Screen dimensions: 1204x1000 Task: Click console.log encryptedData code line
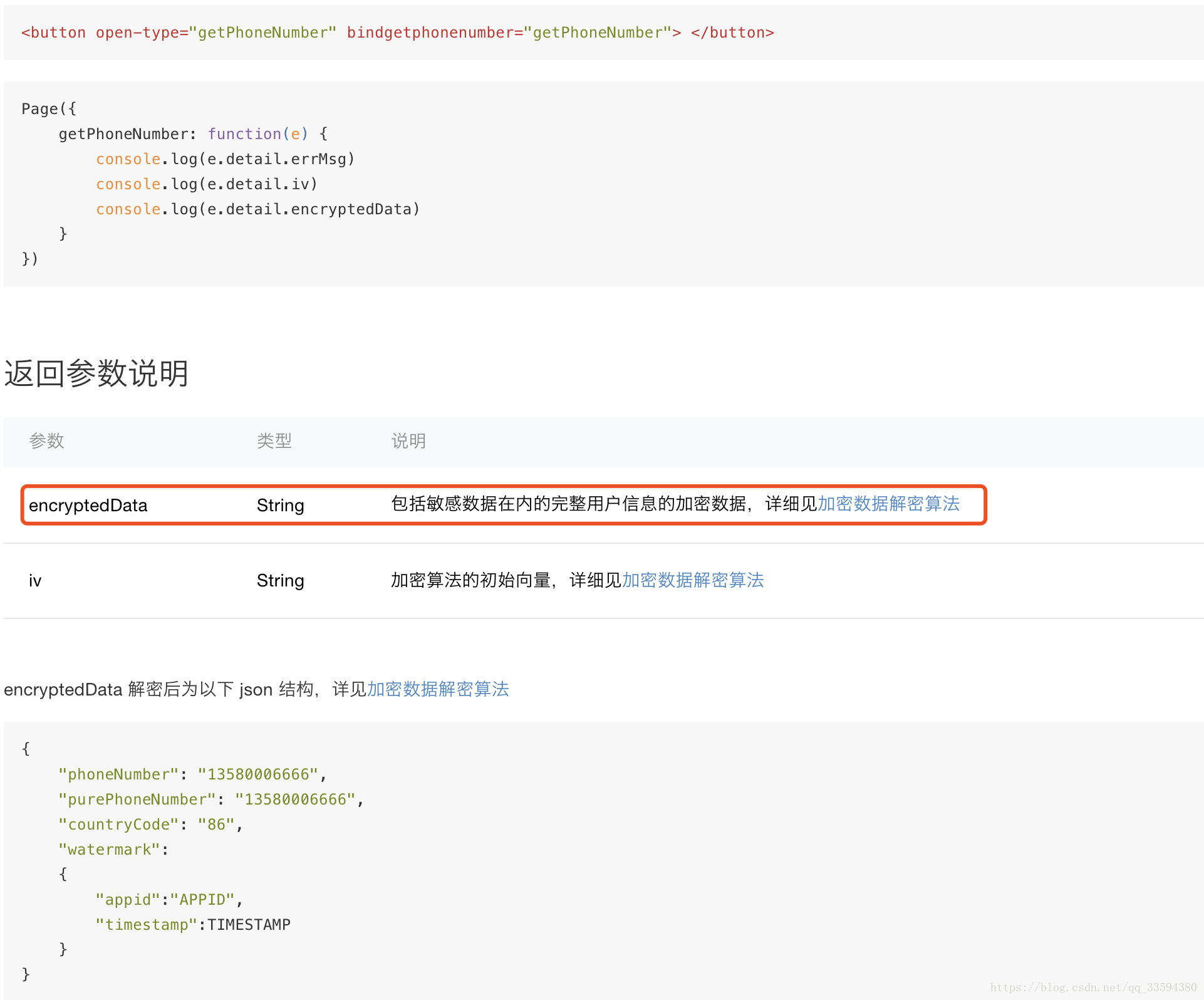tap(257, 209)
